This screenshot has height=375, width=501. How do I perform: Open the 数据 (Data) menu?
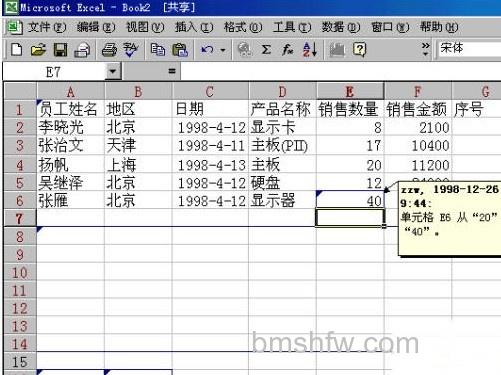pos(341,27)
